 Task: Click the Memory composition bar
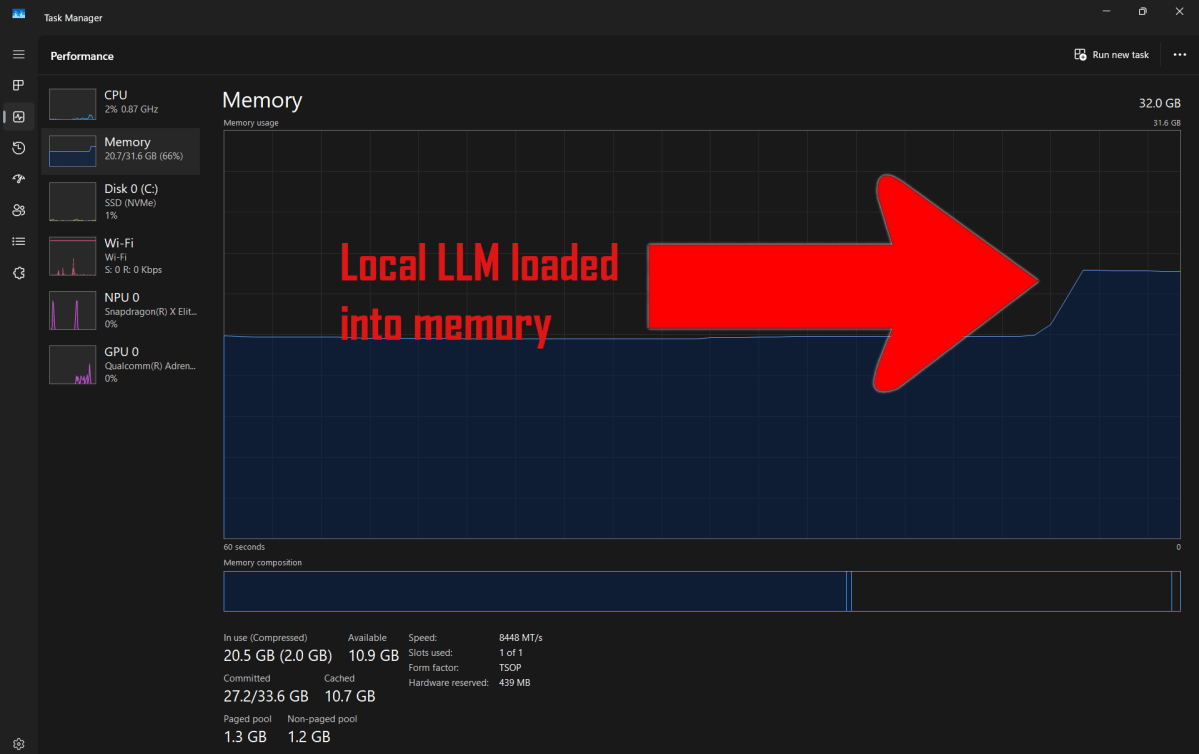[700, 591]
